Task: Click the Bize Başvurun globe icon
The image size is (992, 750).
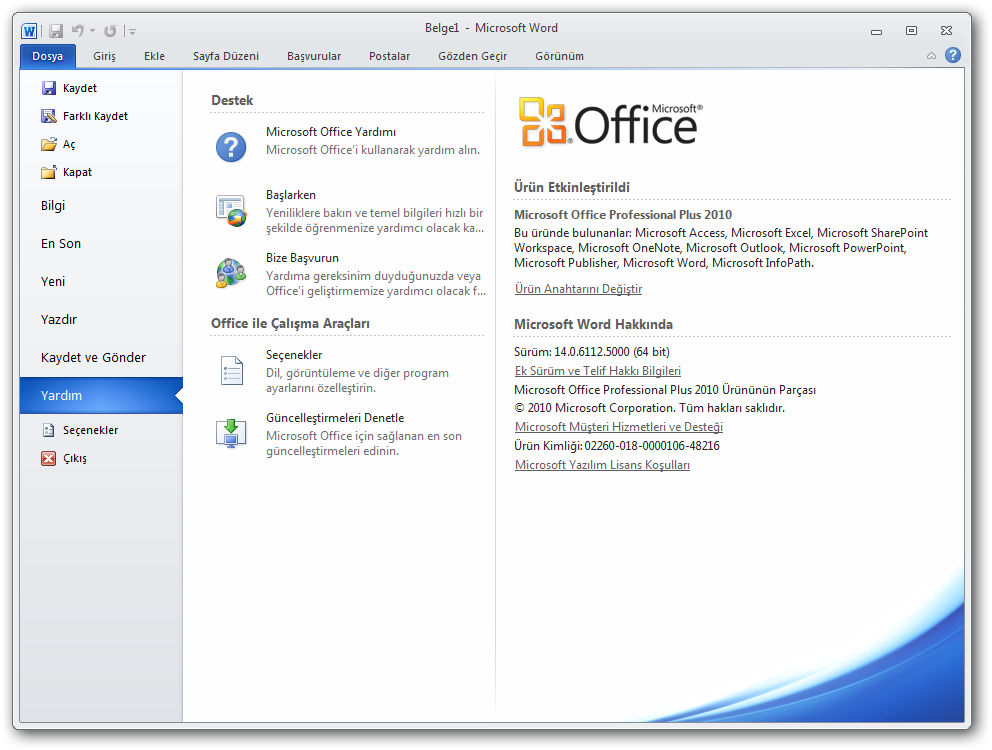Action: pyautogui.click(x=231, y=273)
